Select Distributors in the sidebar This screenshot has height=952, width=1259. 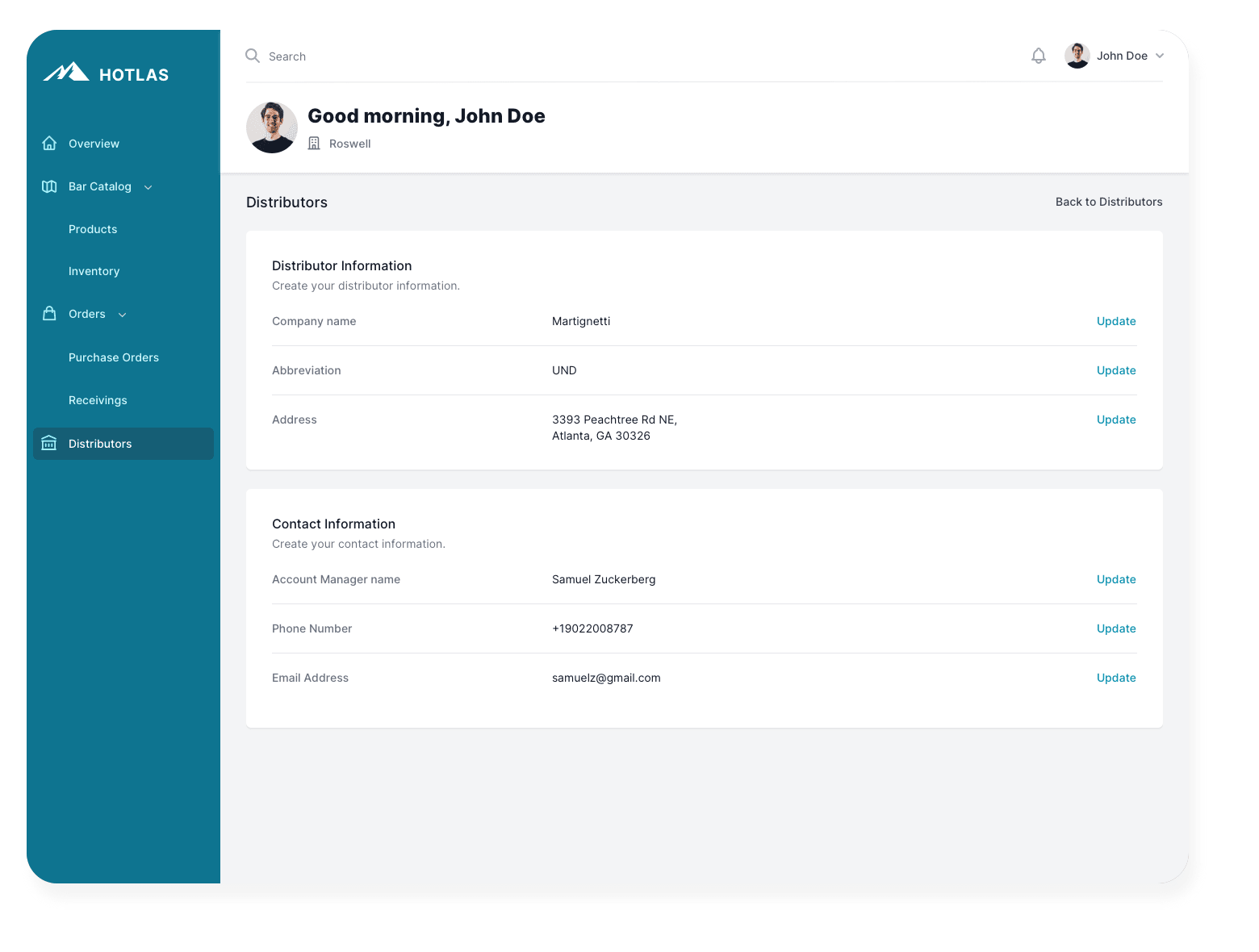pyautogui.click(x=123, y=444)
